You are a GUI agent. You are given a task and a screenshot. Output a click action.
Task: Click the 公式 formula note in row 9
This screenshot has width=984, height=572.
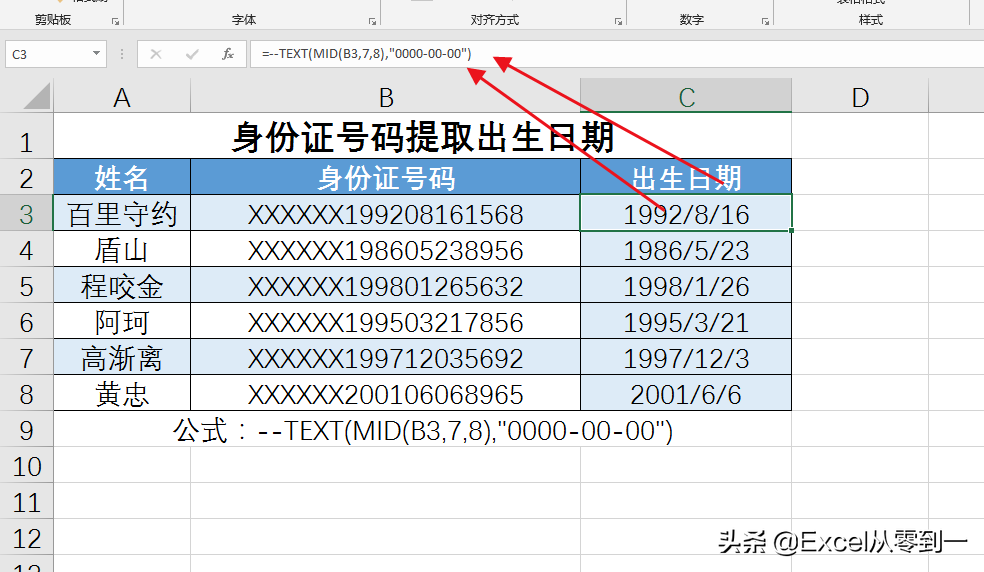(x=423, y=430)
